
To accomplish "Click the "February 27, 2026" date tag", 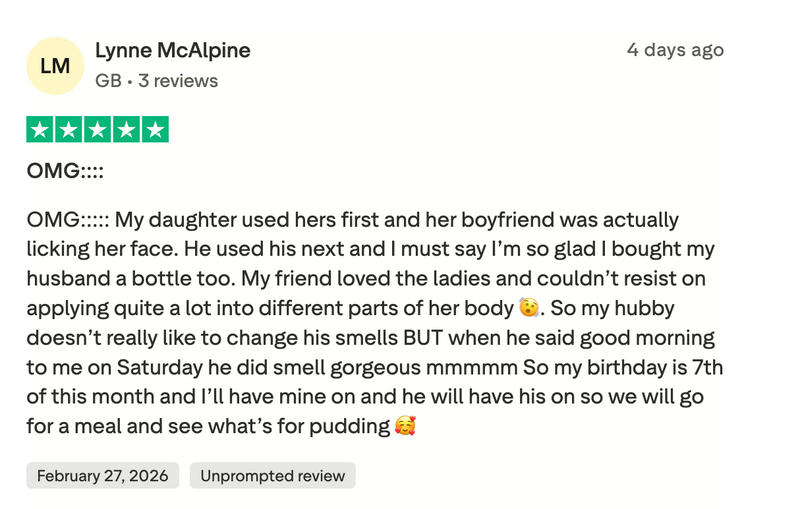I will point(103,476).
